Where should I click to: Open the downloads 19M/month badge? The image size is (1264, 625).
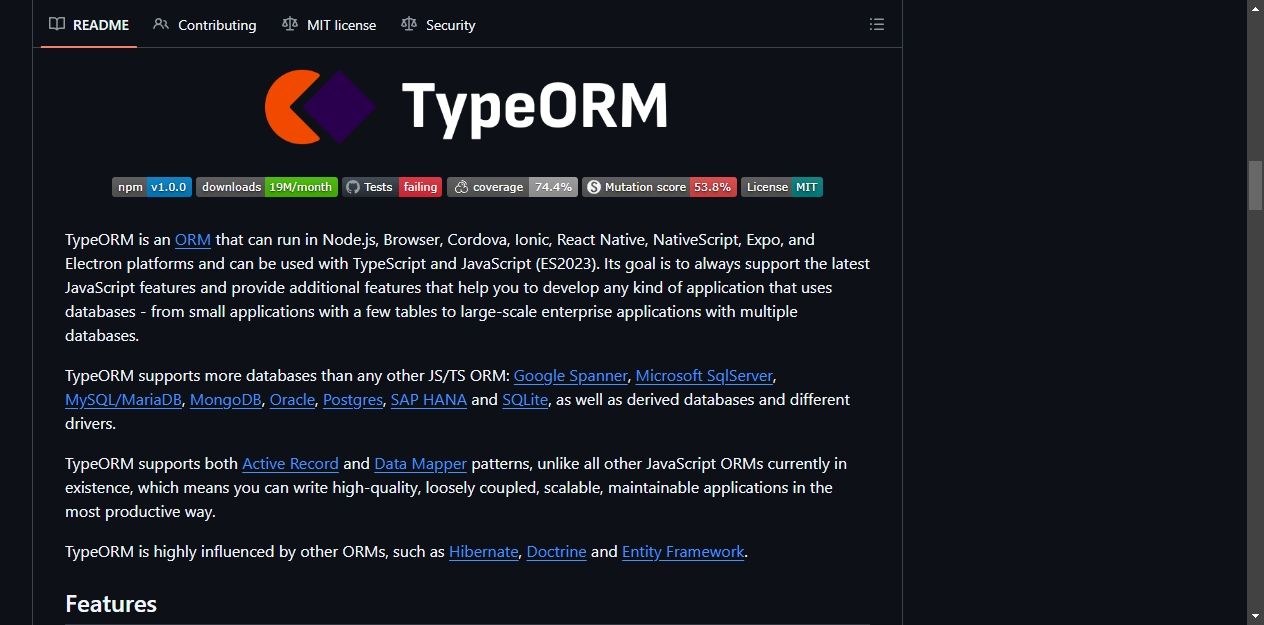coord(267,187)
